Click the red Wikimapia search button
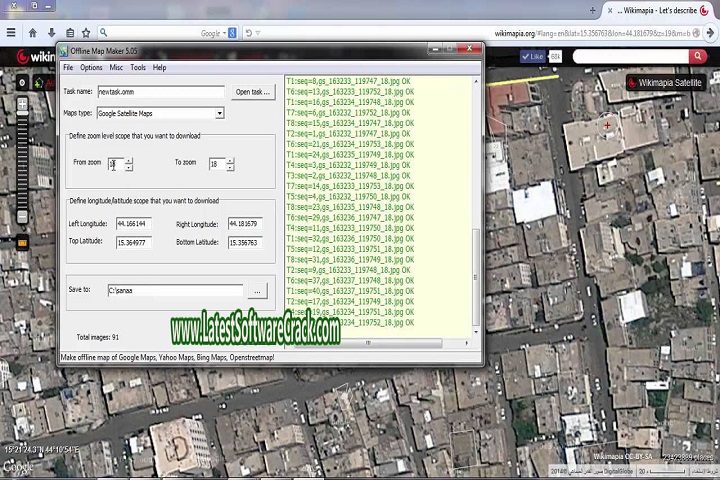720x480 pixels. (698, 57)
